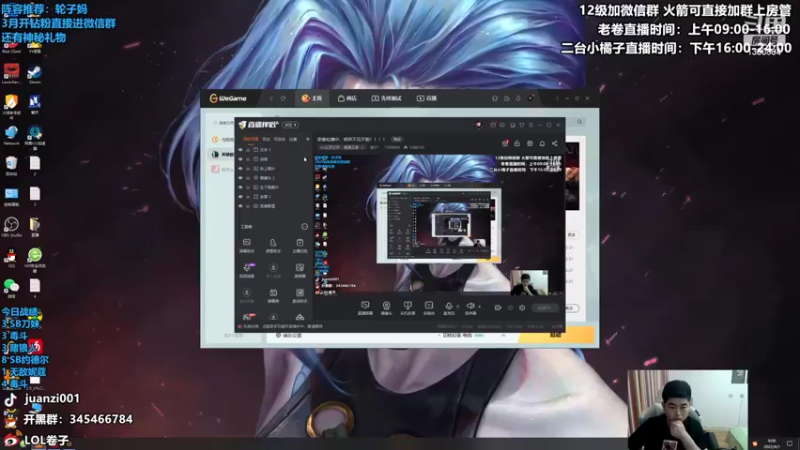This screenshot has width=800, height=450.
Task: Toggle the lock on last source row
Action: [x=248, y=206]
